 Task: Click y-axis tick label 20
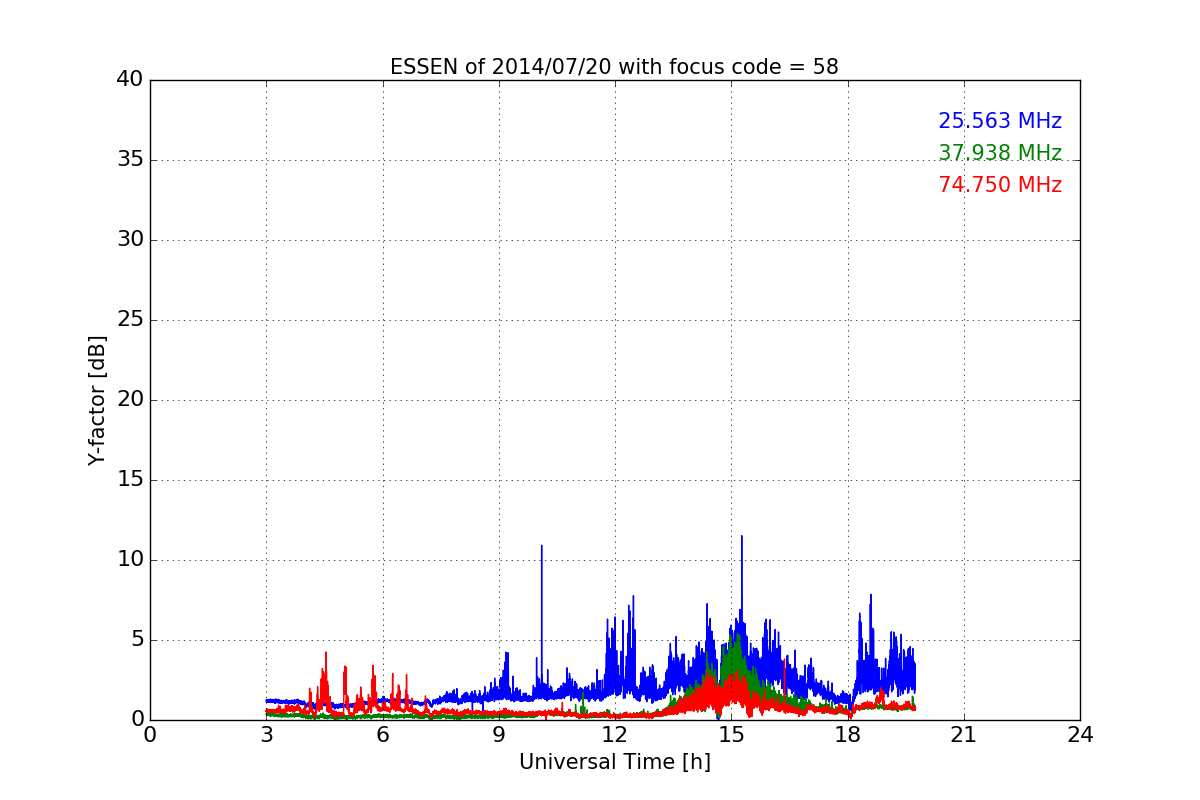130,400
